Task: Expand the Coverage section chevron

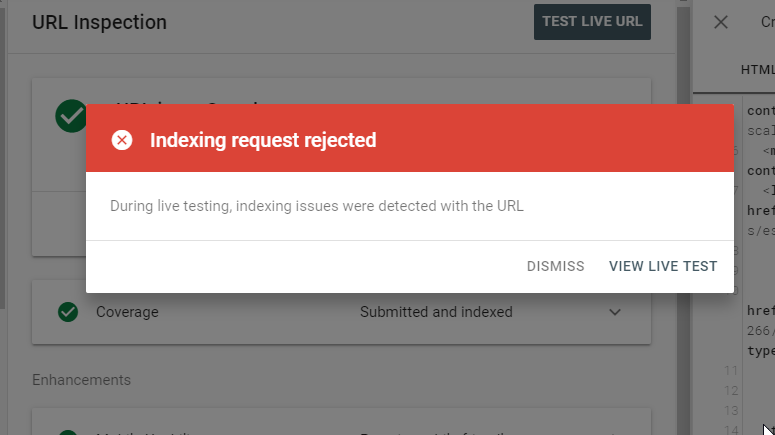Action: click(x=615, y=312)
